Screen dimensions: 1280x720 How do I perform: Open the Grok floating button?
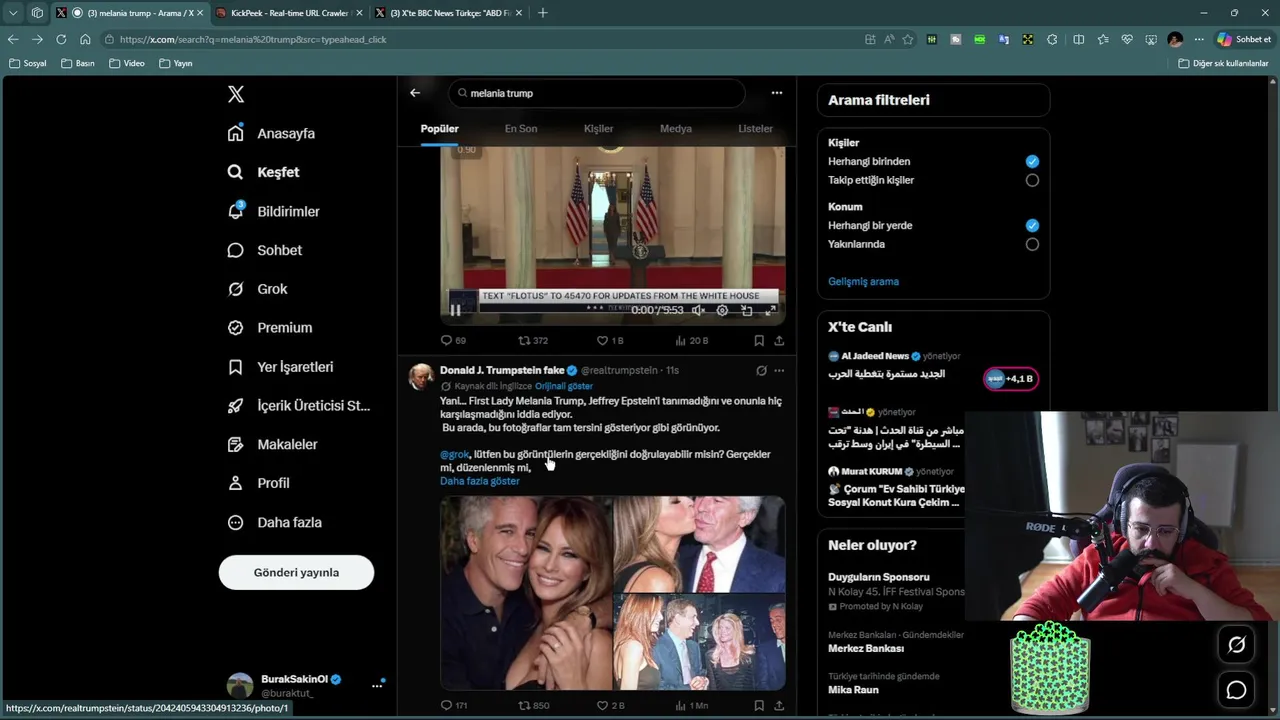(x=1237, y=645)
